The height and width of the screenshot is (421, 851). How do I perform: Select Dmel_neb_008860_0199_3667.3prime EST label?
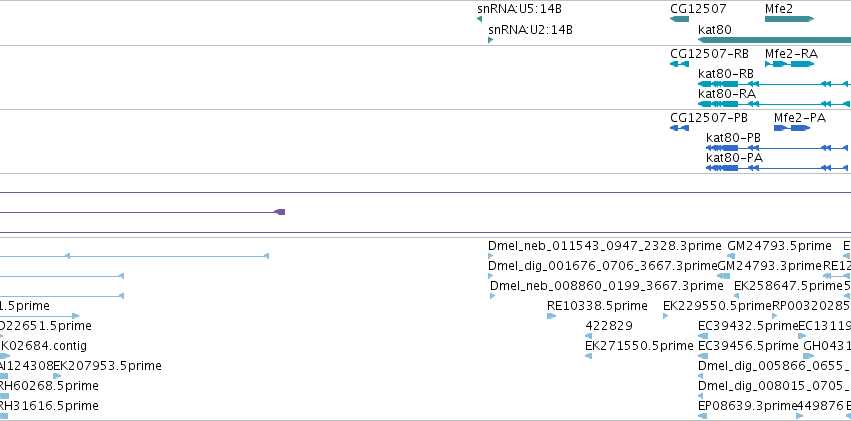pos(607,285)
